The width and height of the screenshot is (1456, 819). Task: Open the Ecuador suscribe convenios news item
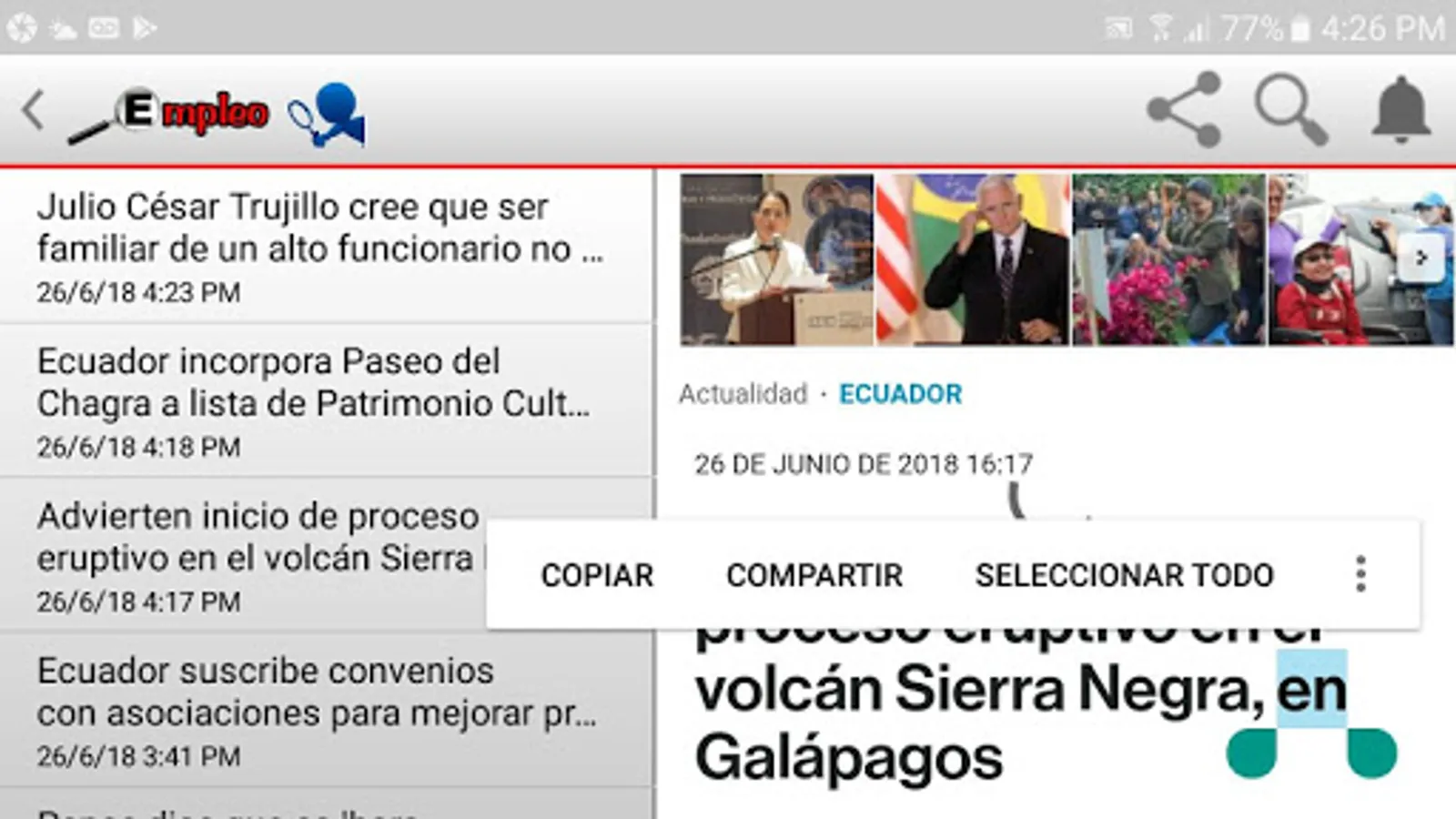pyautogui.click(x=327, y=710)
